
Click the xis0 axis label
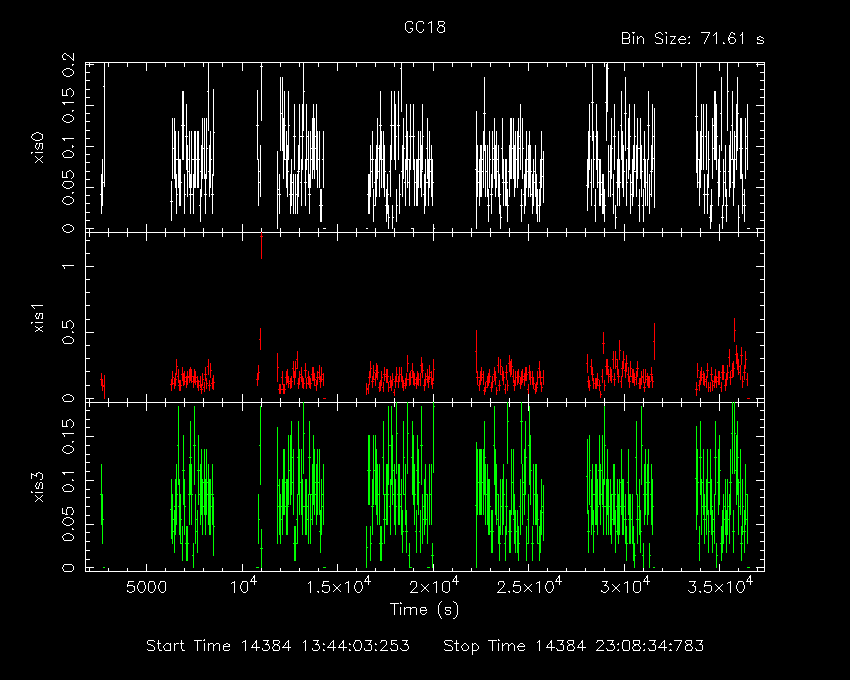39,148
